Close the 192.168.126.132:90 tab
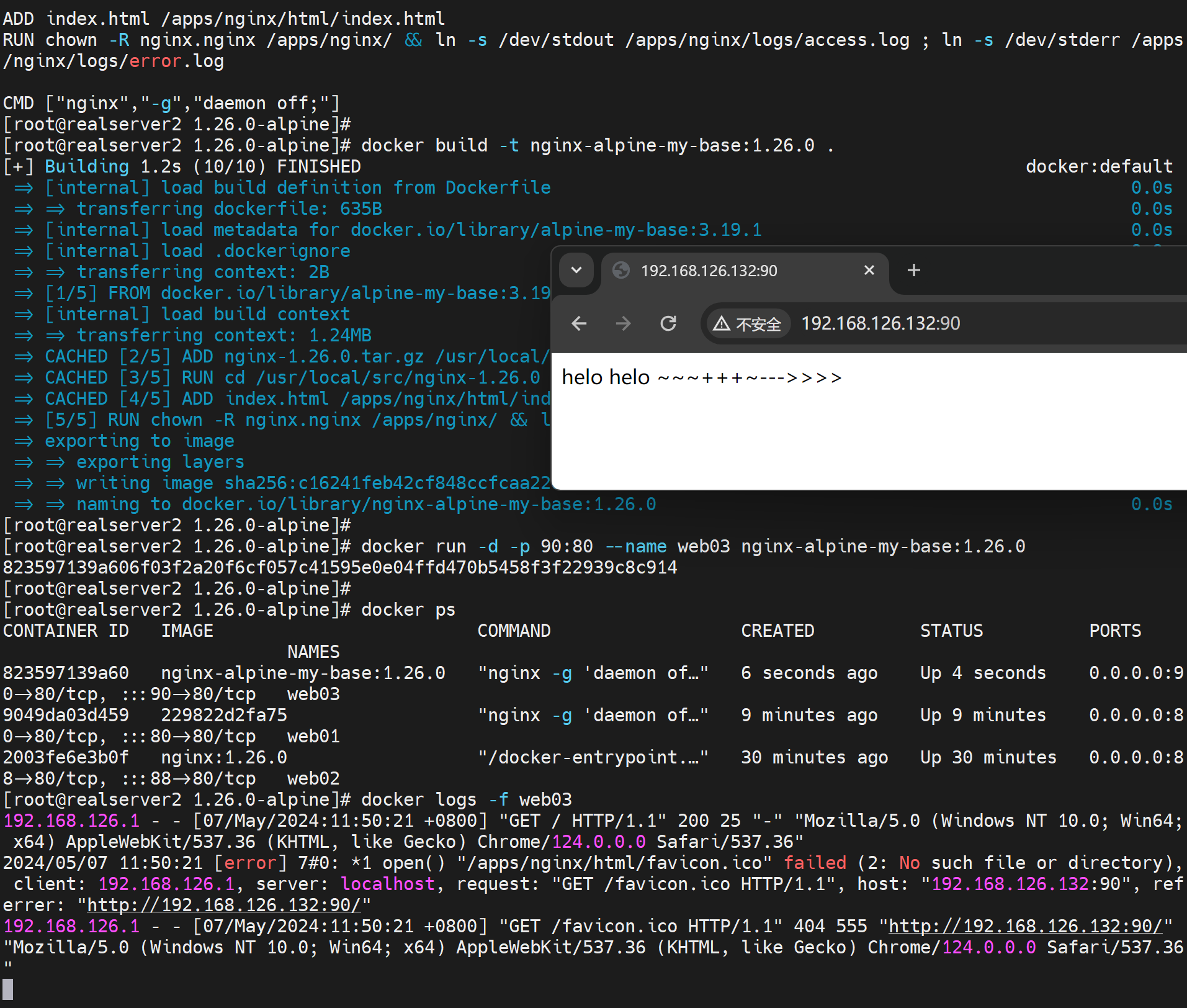The width and height of the screenshot is (1187, 1008). click(x=869, y=270)
